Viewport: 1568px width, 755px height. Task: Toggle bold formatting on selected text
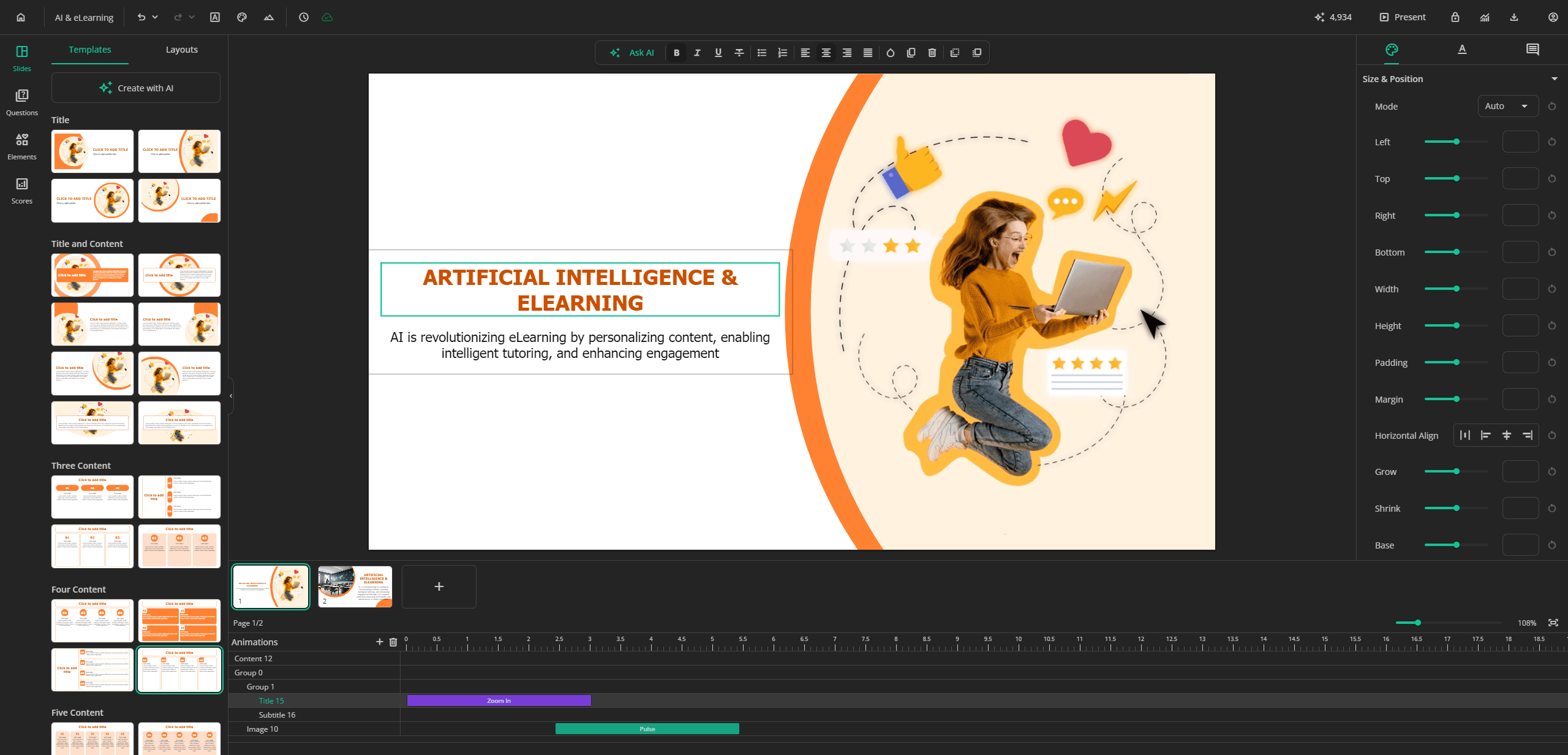pos(675,53)
